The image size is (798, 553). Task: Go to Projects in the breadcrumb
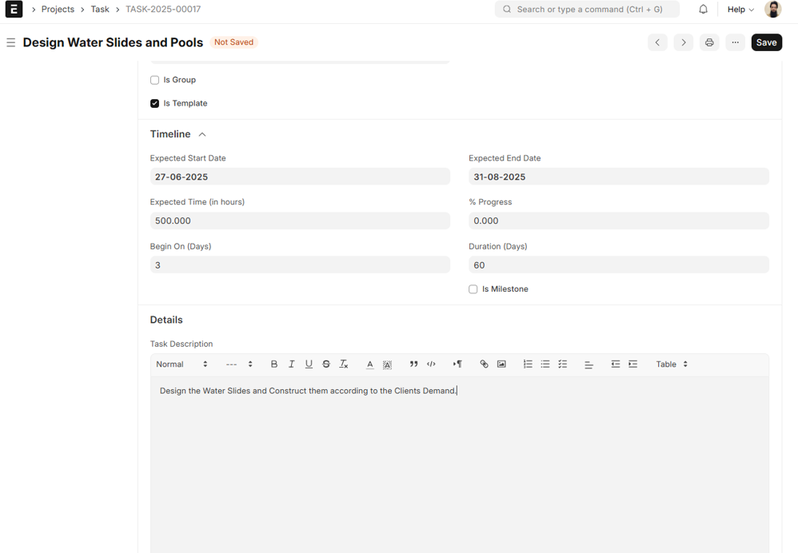57,9
